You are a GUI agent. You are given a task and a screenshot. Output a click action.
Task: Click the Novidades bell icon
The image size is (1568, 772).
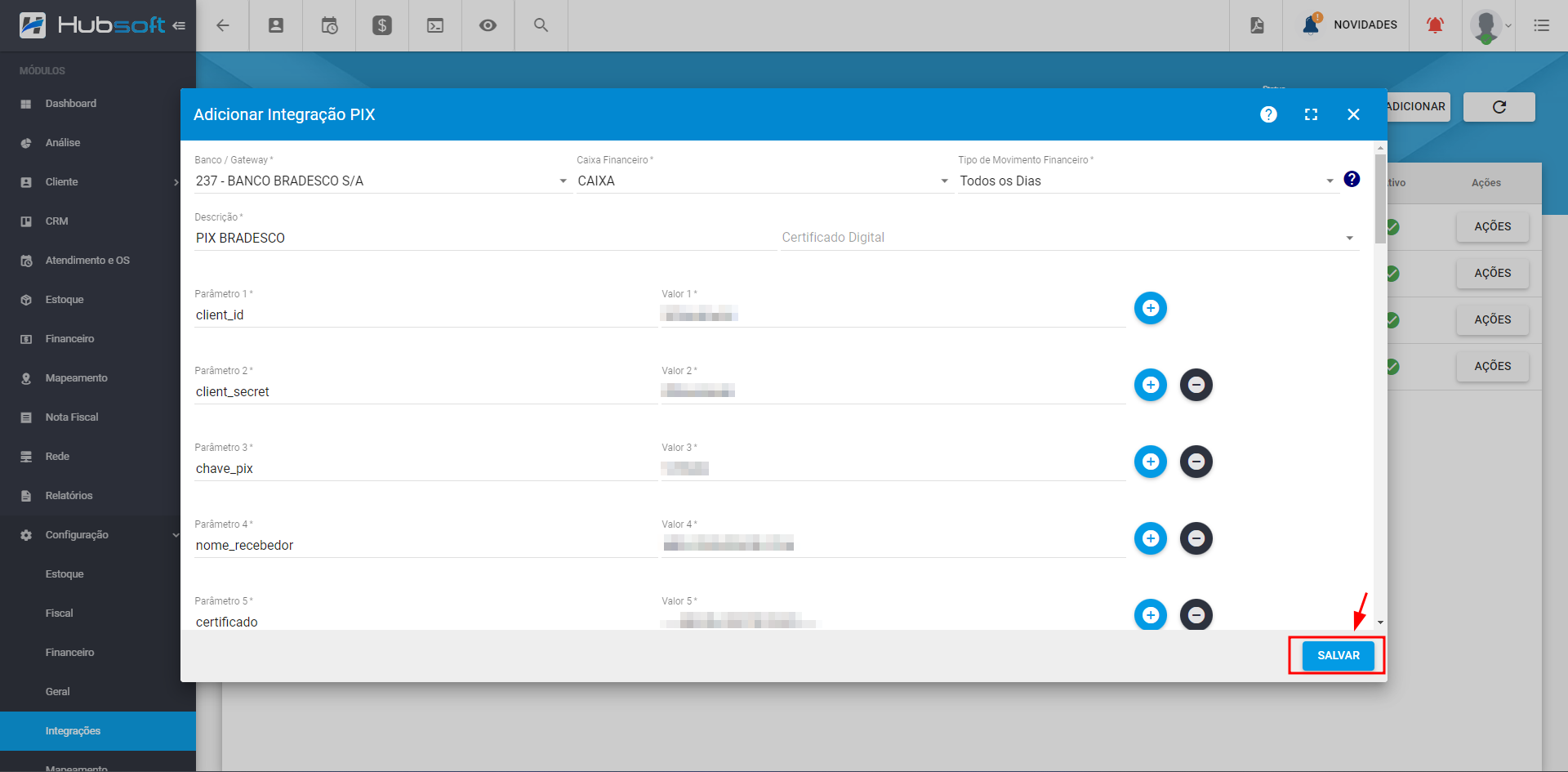click(1311, 24)
